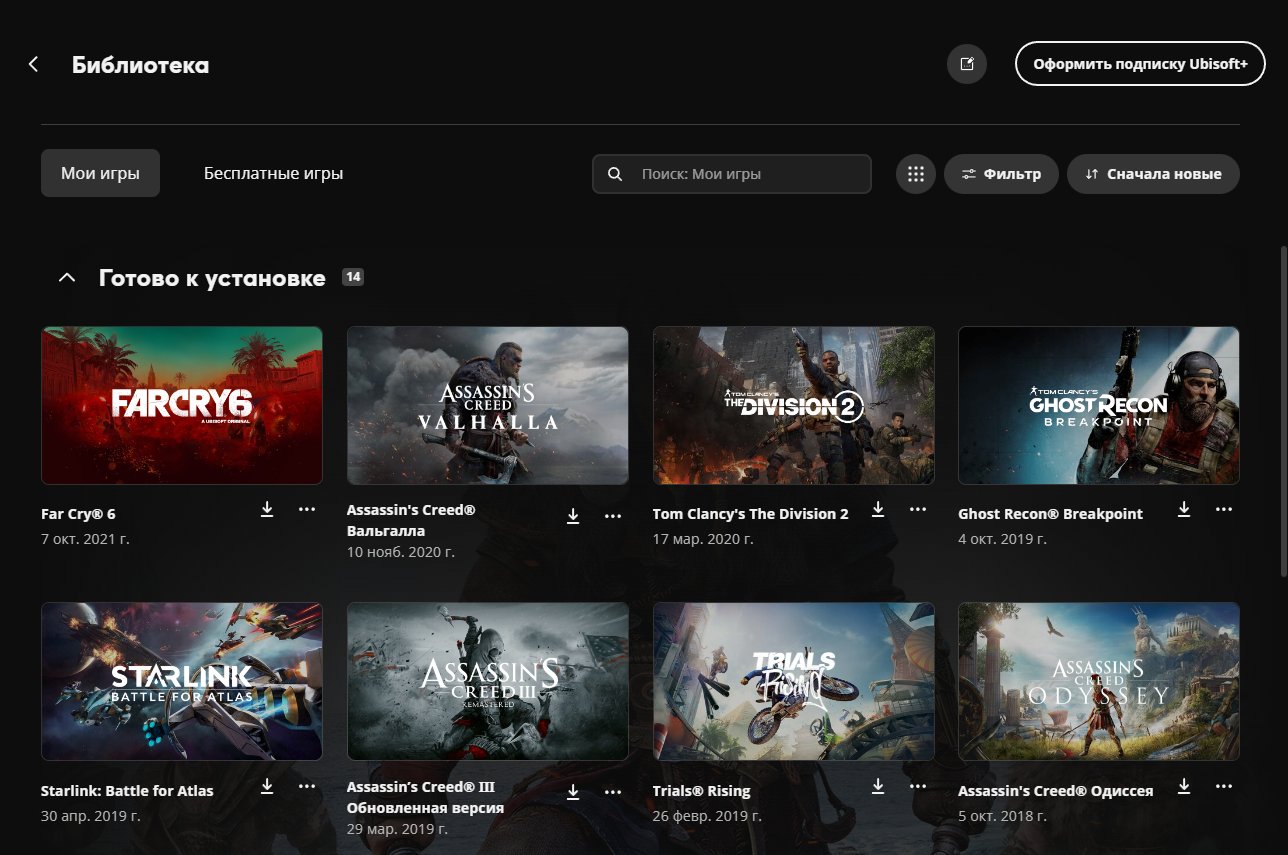Open three-dot menu for Far Cry 6

(307, 510)
